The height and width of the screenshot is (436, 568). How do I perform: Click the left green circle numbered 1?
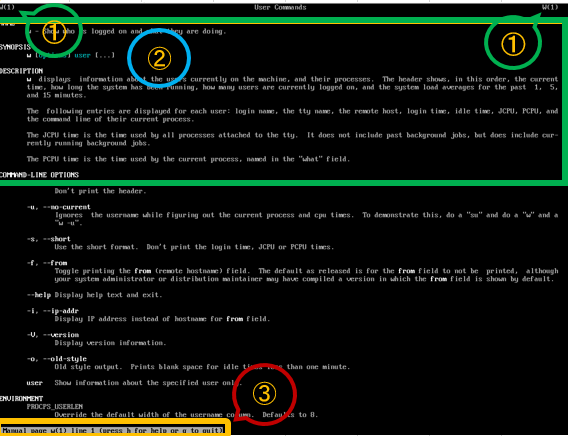click(53, 32)
